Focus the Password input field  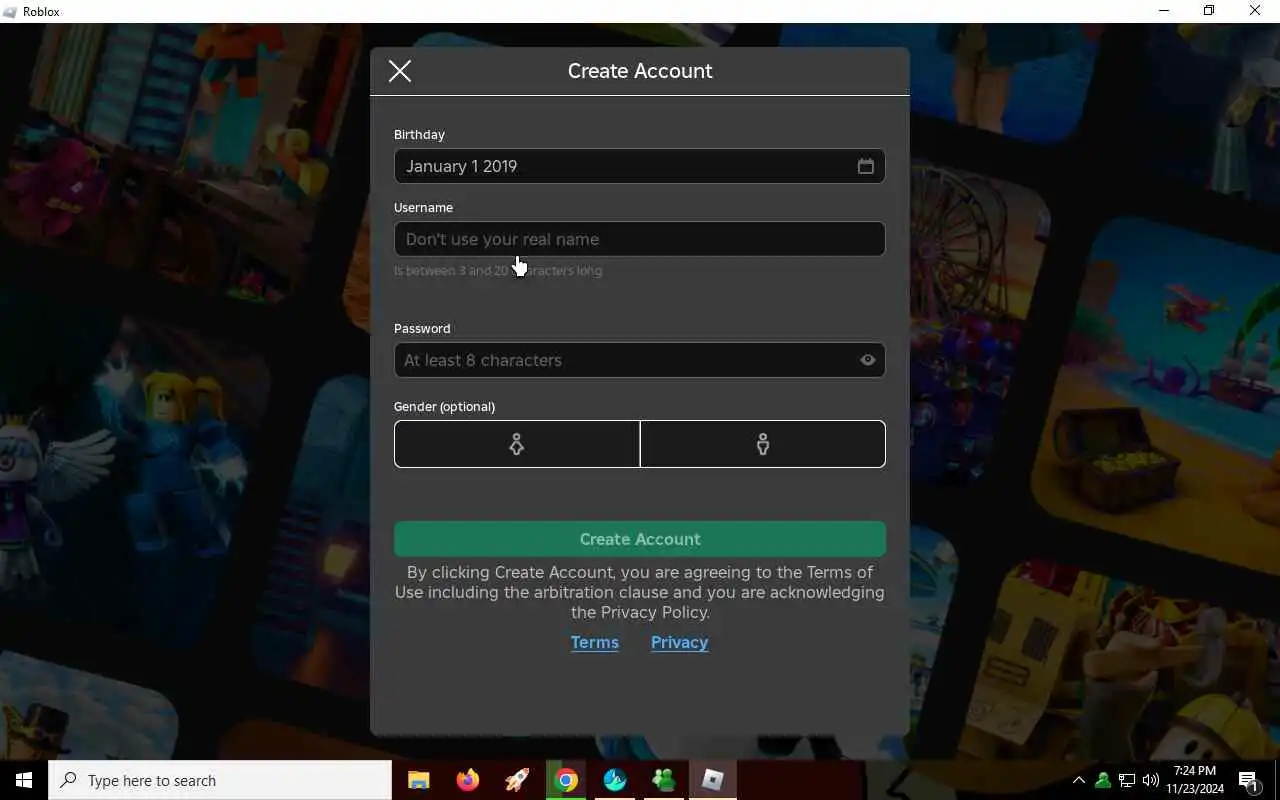640,360
